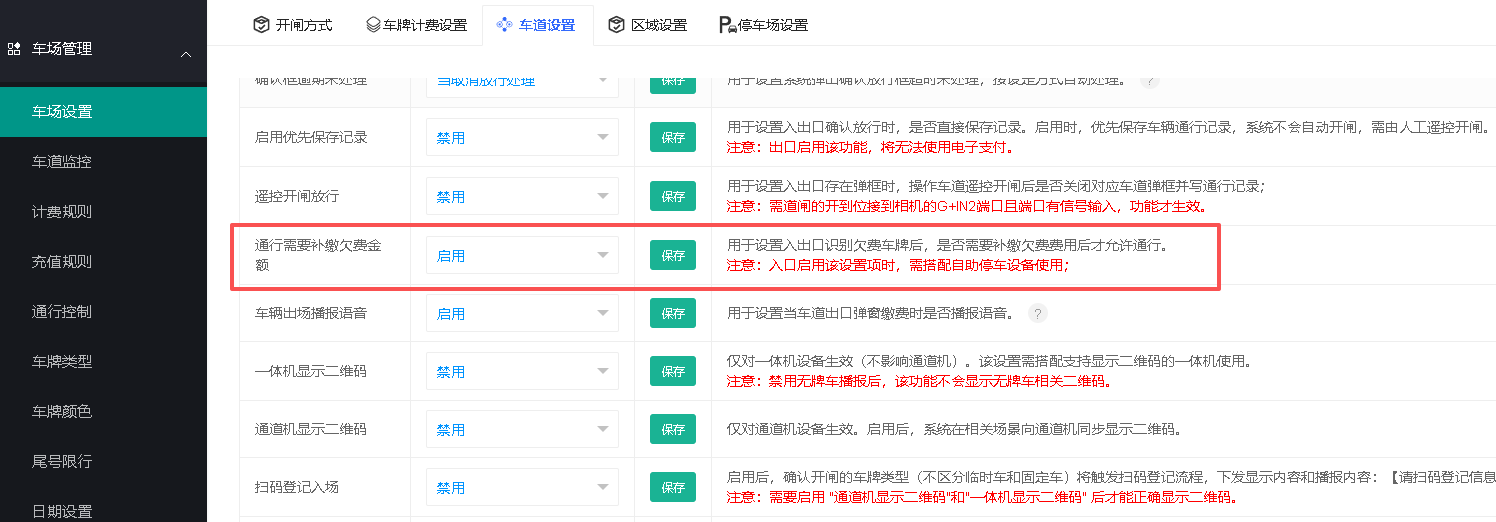Click the 车道设置 tab icon
Screen dimensions: 1496x522
505,24
